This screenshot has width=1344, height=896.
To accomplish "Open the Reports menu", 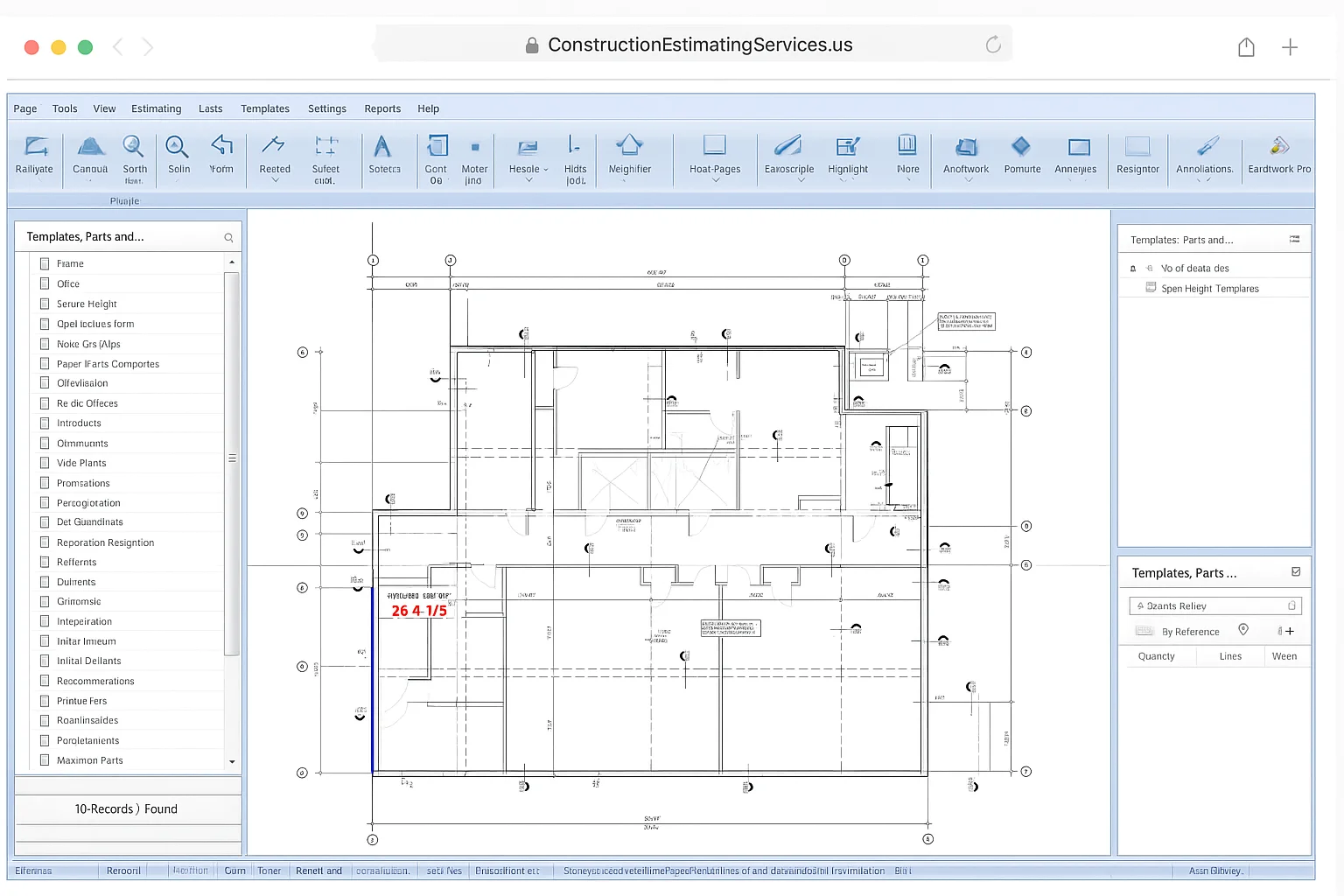I will [382, 108].
